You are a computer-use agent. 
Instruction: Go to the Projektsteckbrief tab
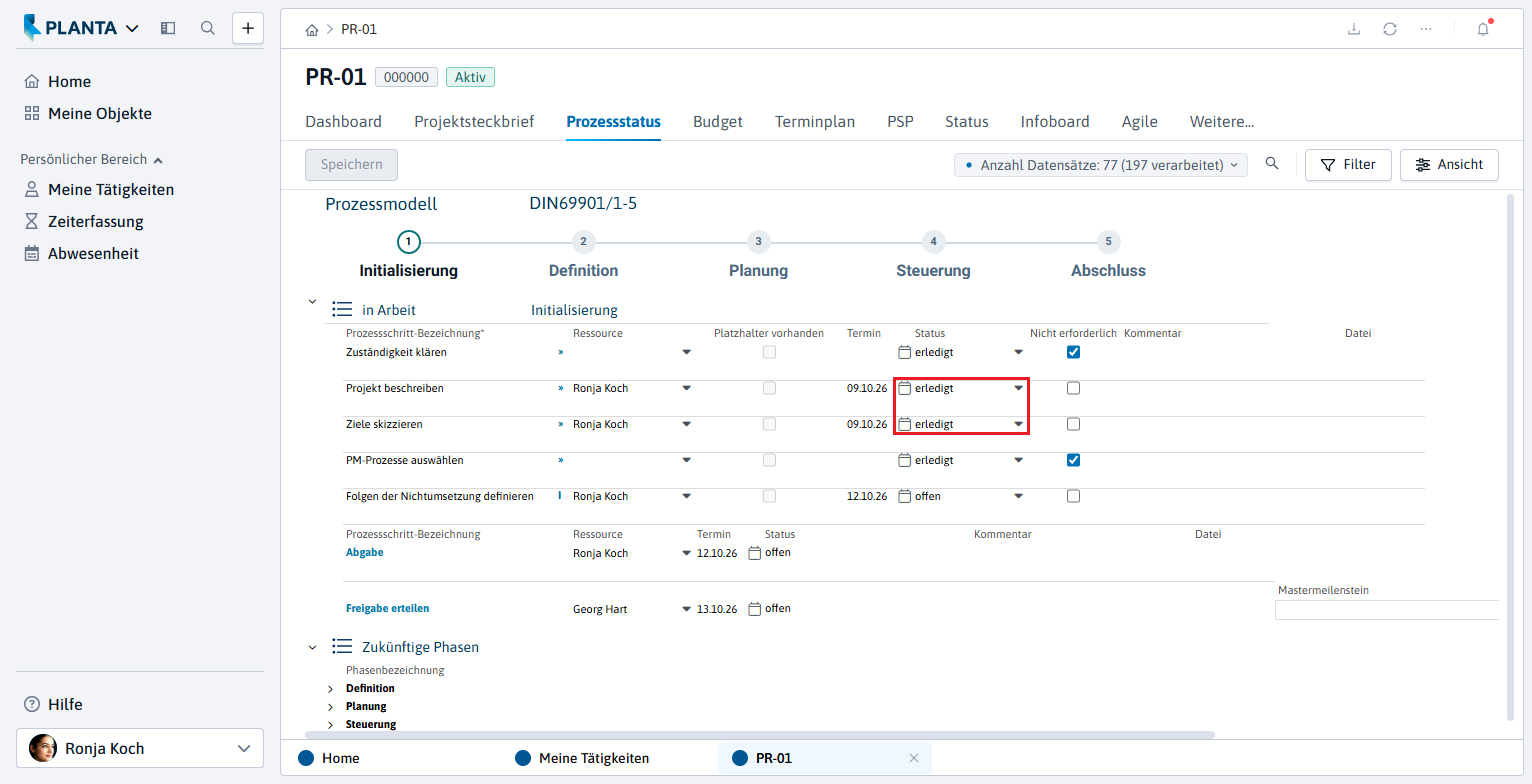point(474,122)
